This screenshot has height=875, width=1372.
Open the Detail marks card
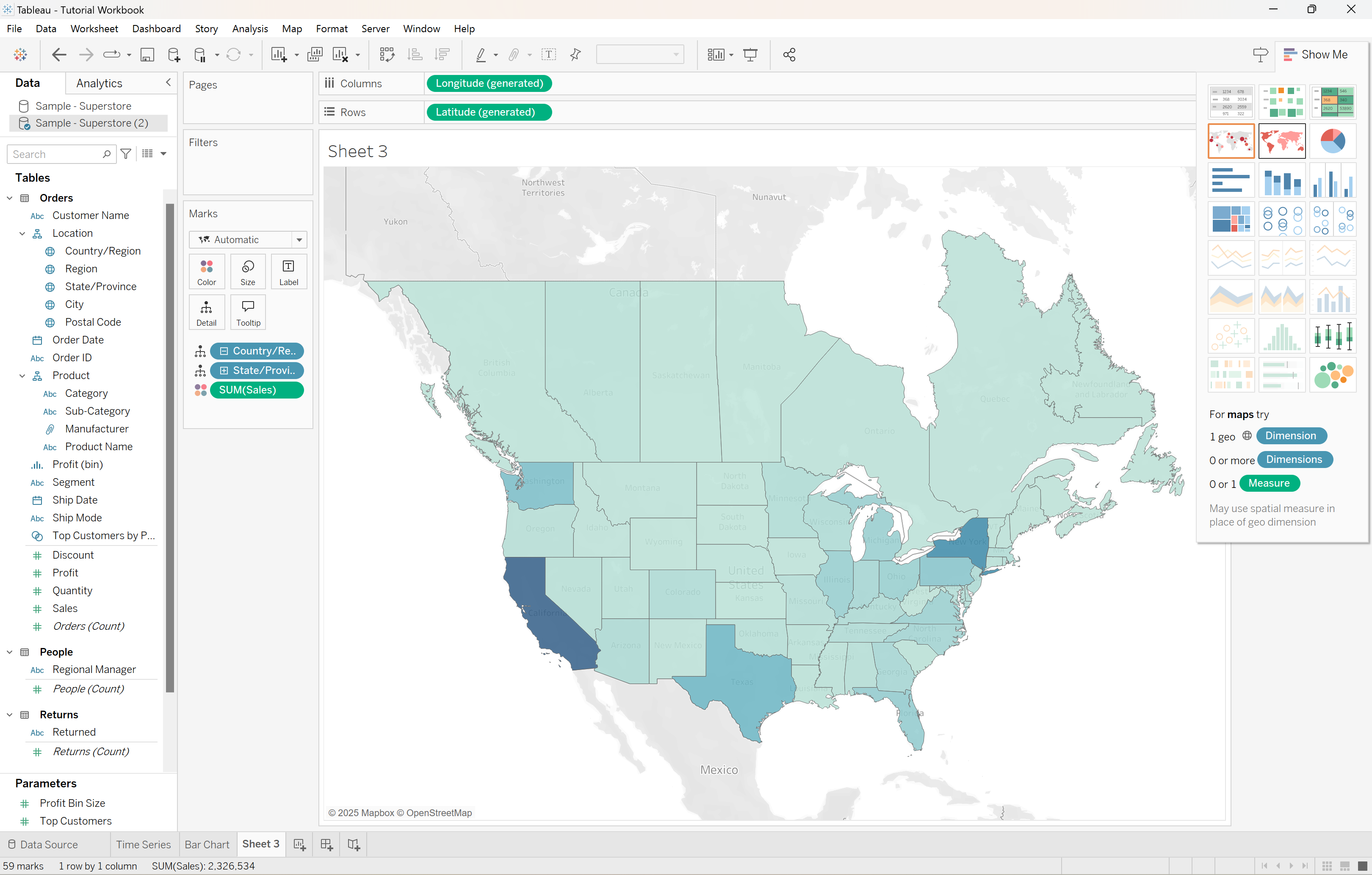[206, 313]
